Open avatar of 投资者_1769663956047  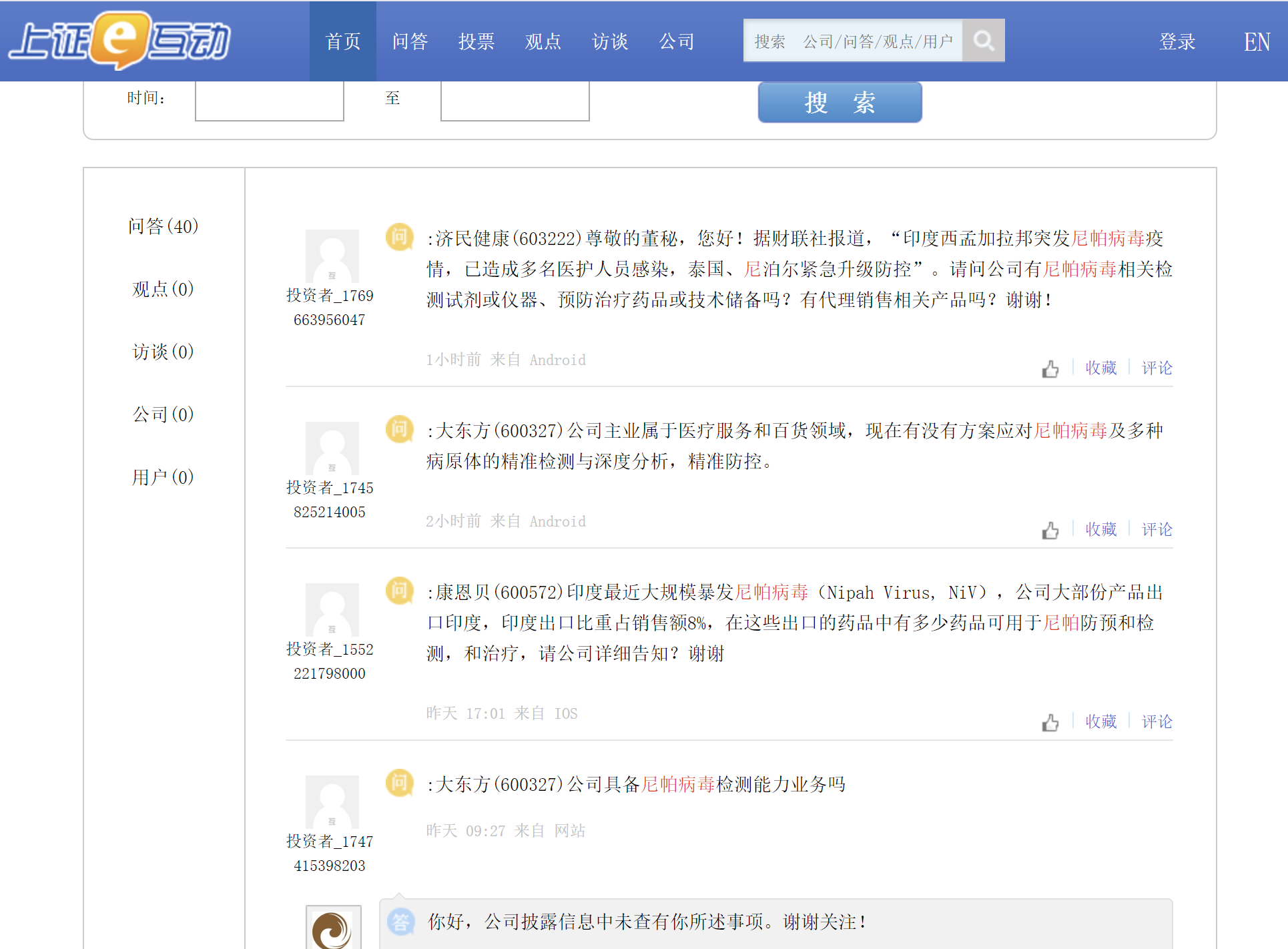(332, 256)
